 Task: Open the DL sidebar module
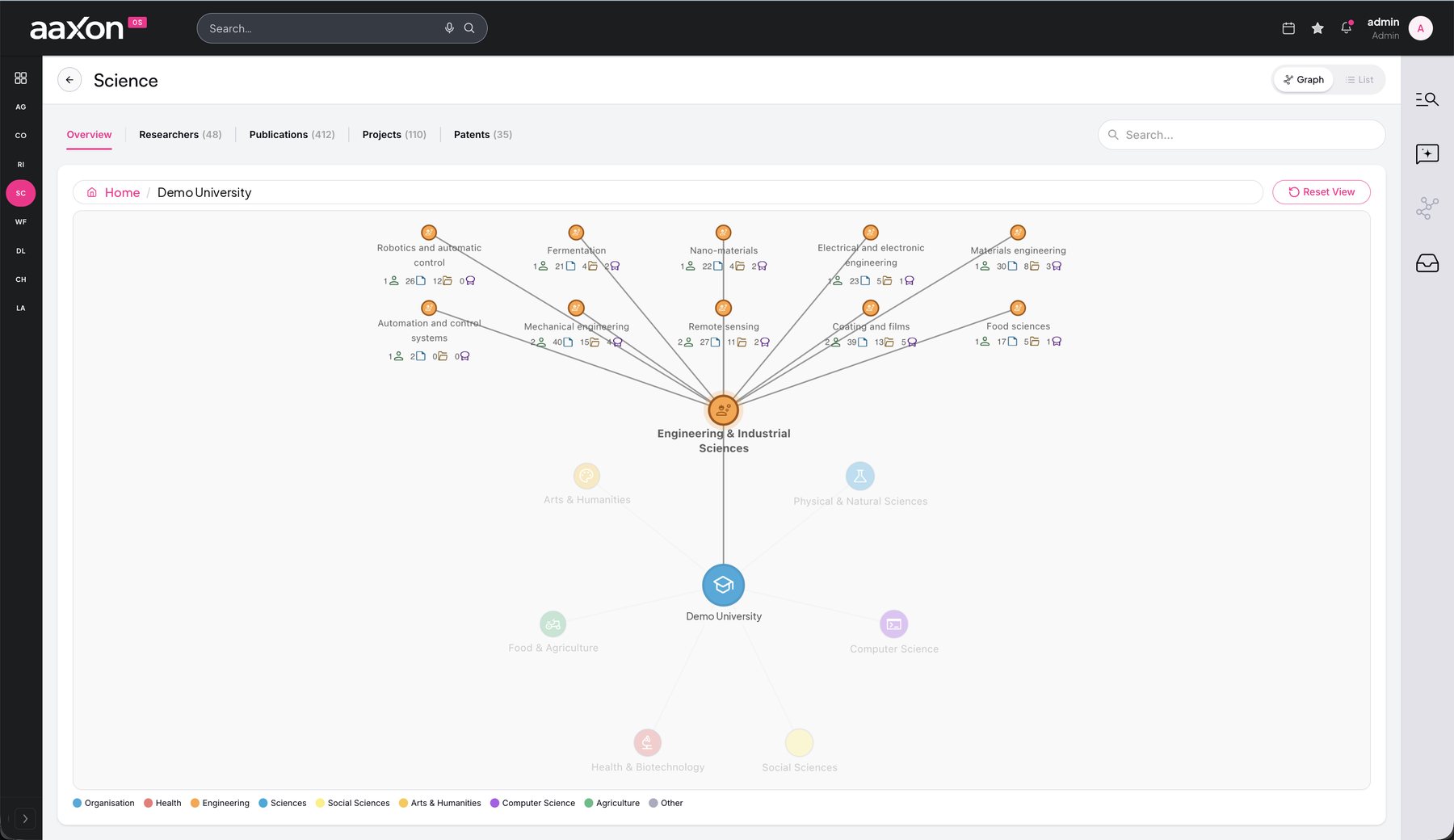point(21,251)
